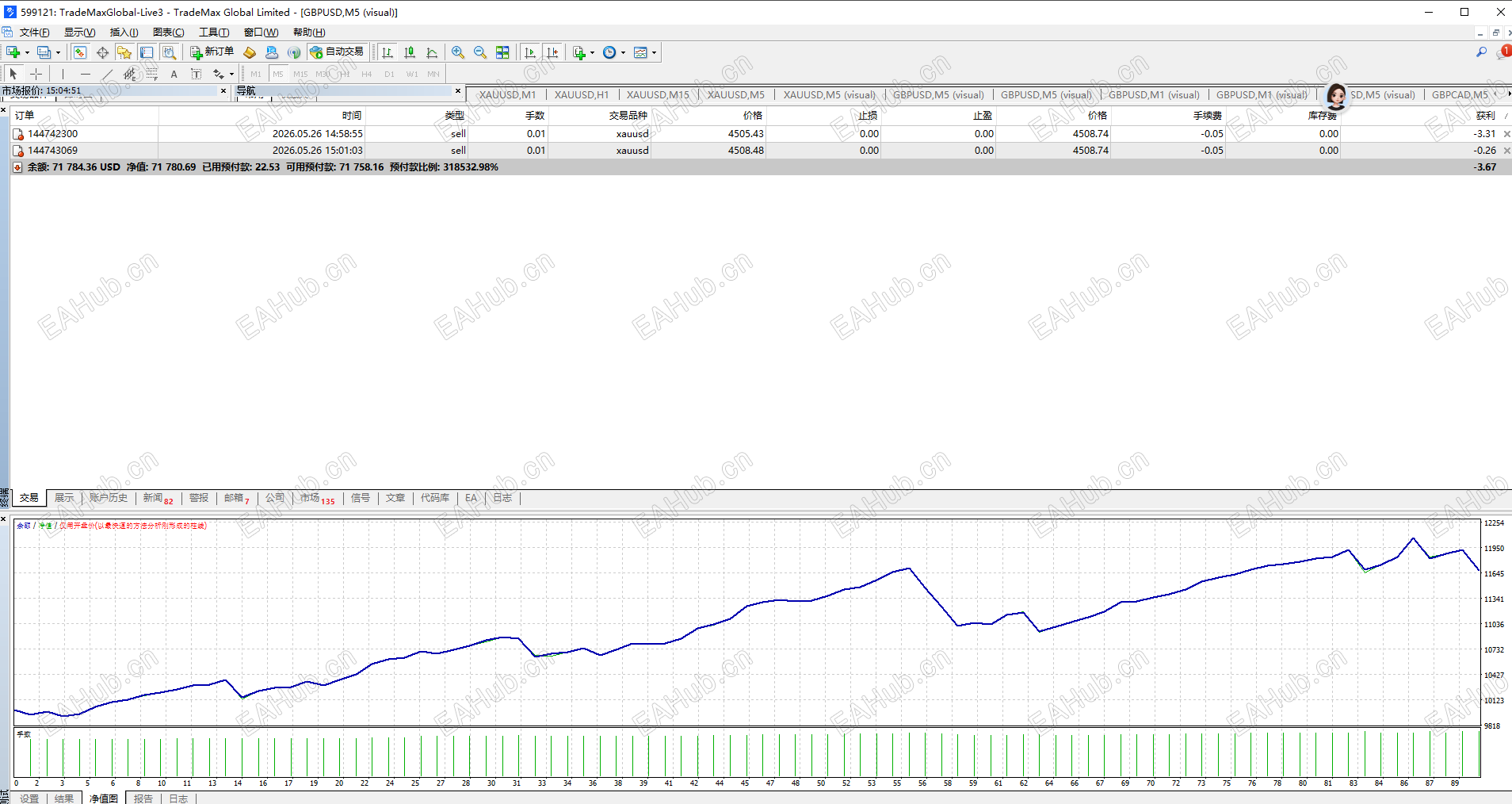Image resolution: width=1512 pixels, height=804 pixels.
Task: Open the 插入(I) menu
Action: pyautogui.click(x=124, y=33)
